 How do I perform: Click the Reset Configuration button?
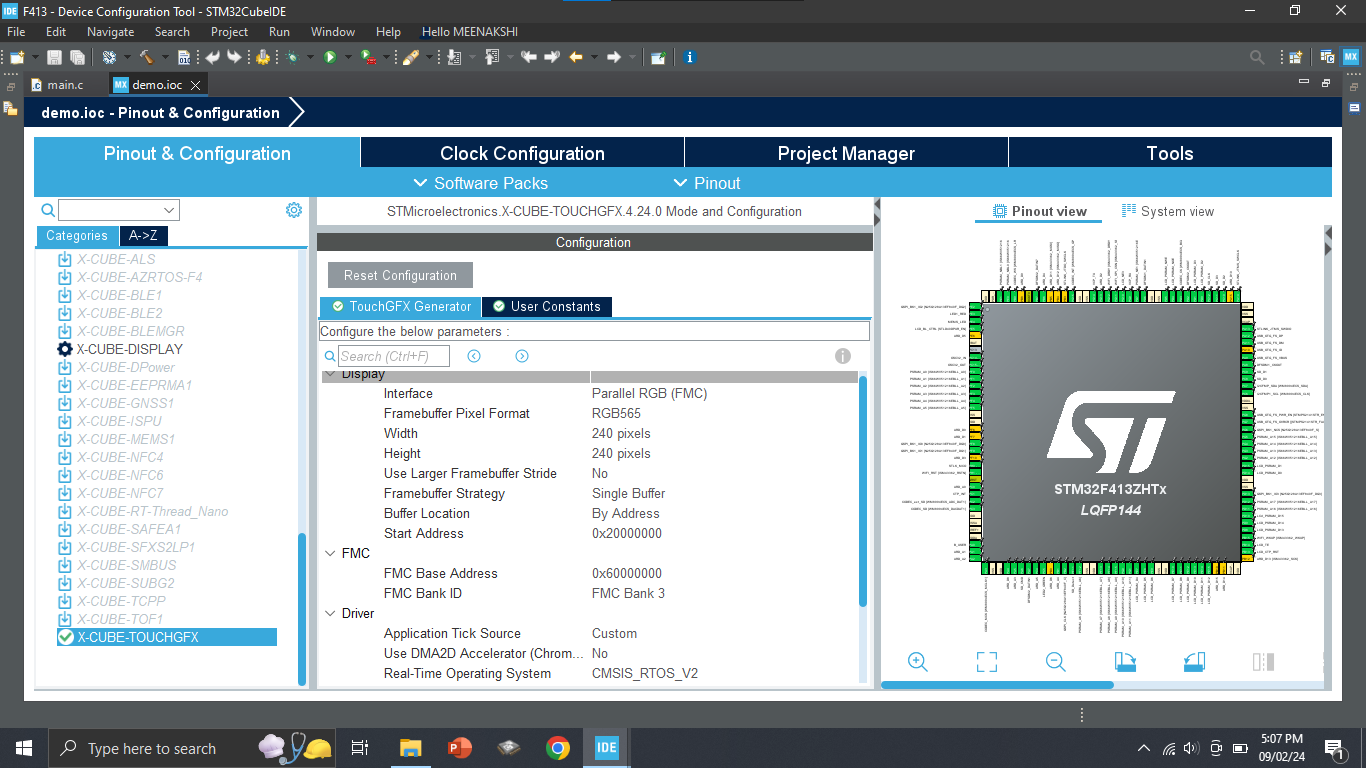coord(399,274)
